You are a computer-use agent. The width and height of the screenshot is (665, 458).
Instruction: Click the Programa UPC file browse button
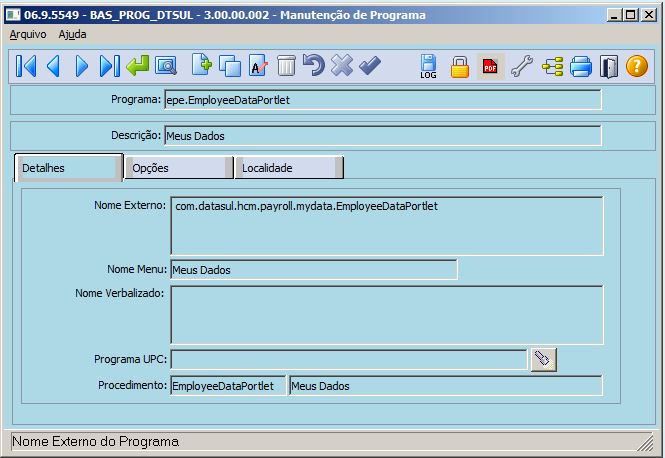(x=543, y=360)
